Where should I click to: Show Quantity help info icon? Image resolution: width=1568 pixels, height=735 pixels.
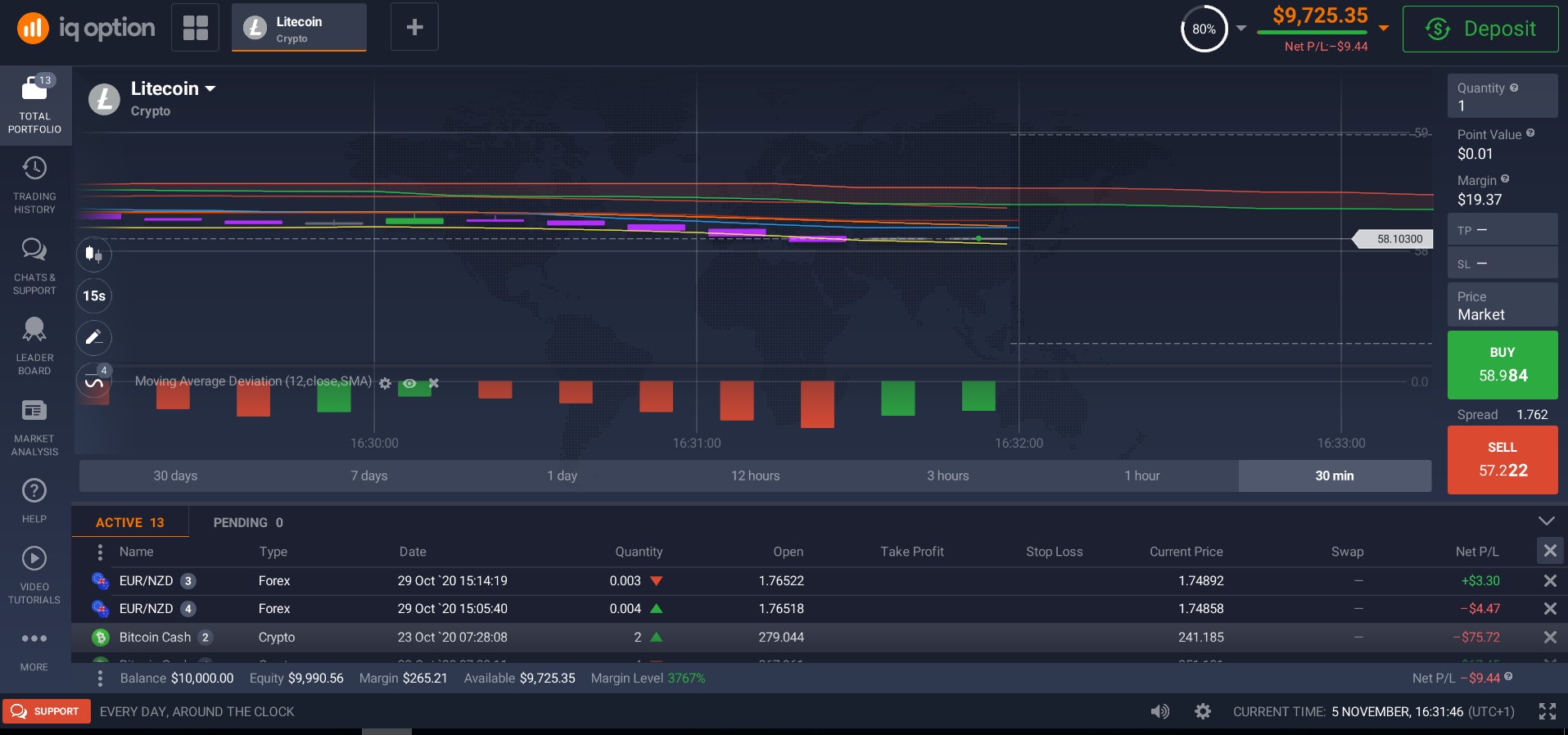pyautogui.click(x=1514, y=88)
